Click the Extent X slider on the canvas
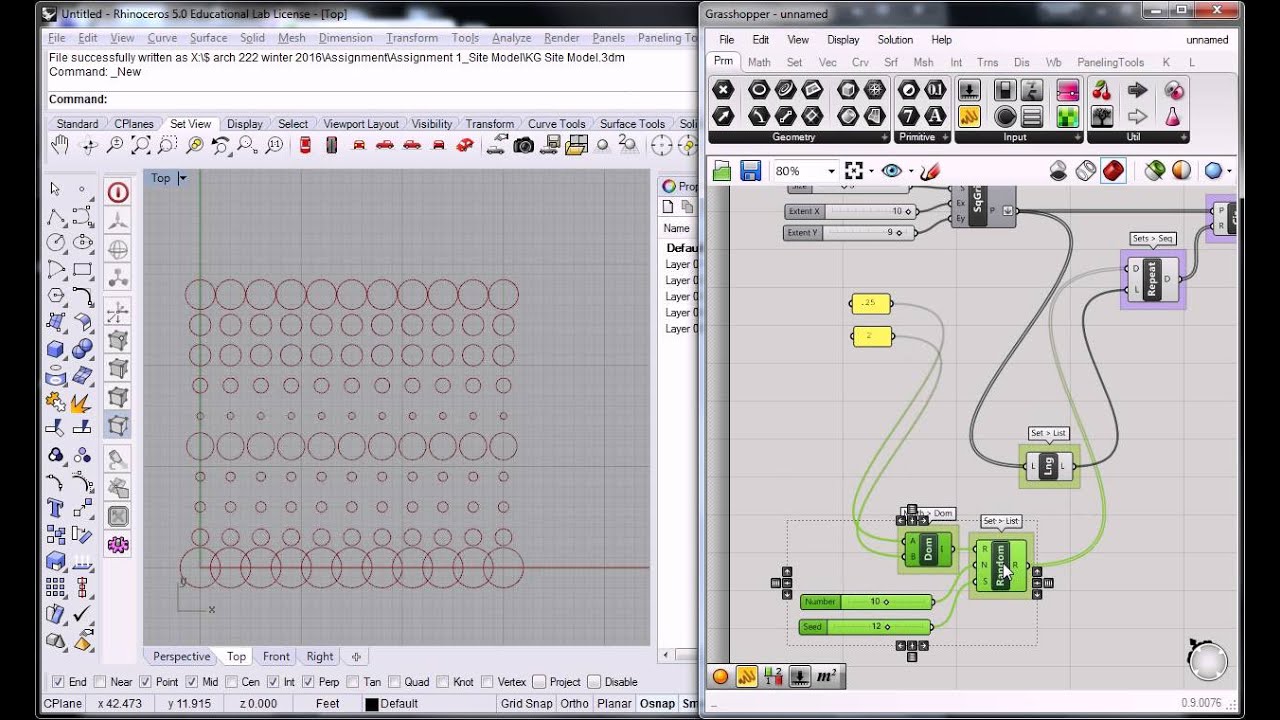 click(x=849, y=211)
